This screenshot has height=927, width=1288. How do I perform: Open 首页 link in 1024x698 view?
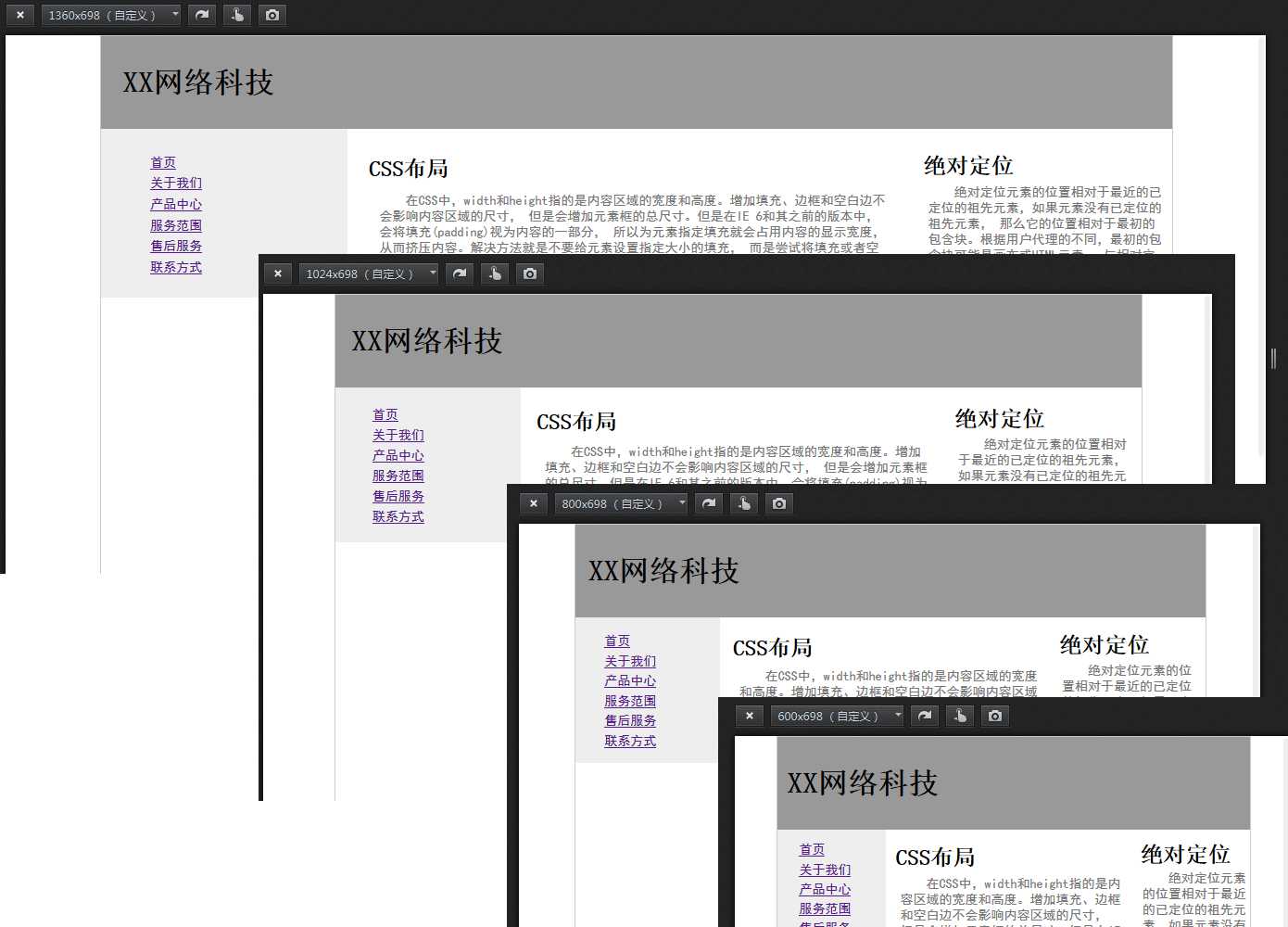(x=385, y=414)
